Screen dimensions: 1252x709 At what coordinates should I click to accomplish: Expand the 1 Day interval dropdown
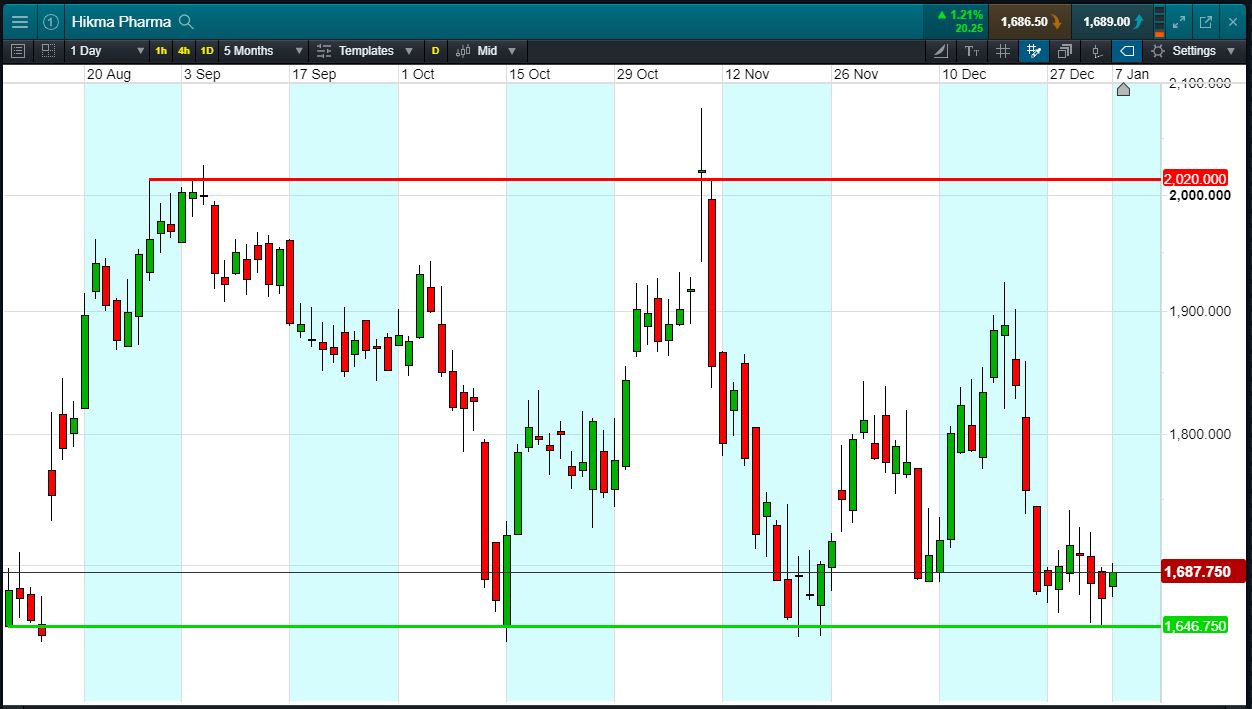(107, 51)
